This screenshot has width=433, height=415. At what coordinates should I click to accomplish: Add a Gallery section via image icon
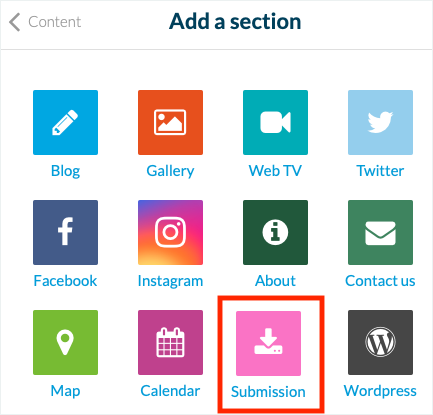point(170,122)
